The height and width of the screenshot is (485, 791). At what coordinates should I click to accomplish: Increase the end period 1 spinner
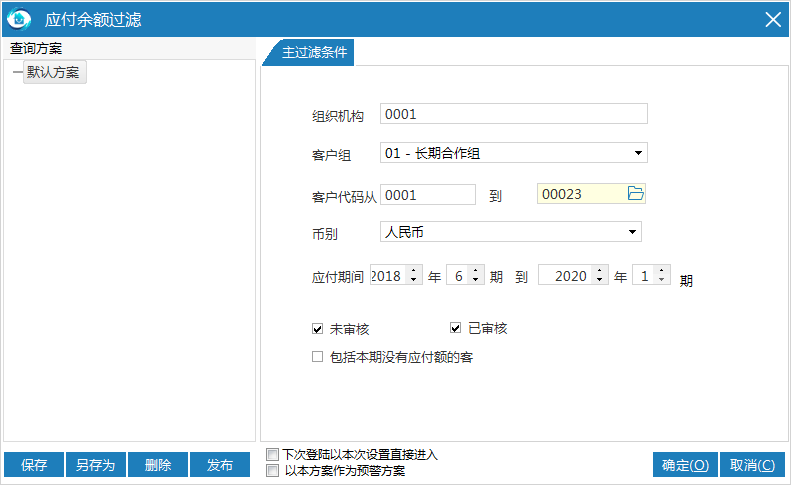[x=661, y=271]
